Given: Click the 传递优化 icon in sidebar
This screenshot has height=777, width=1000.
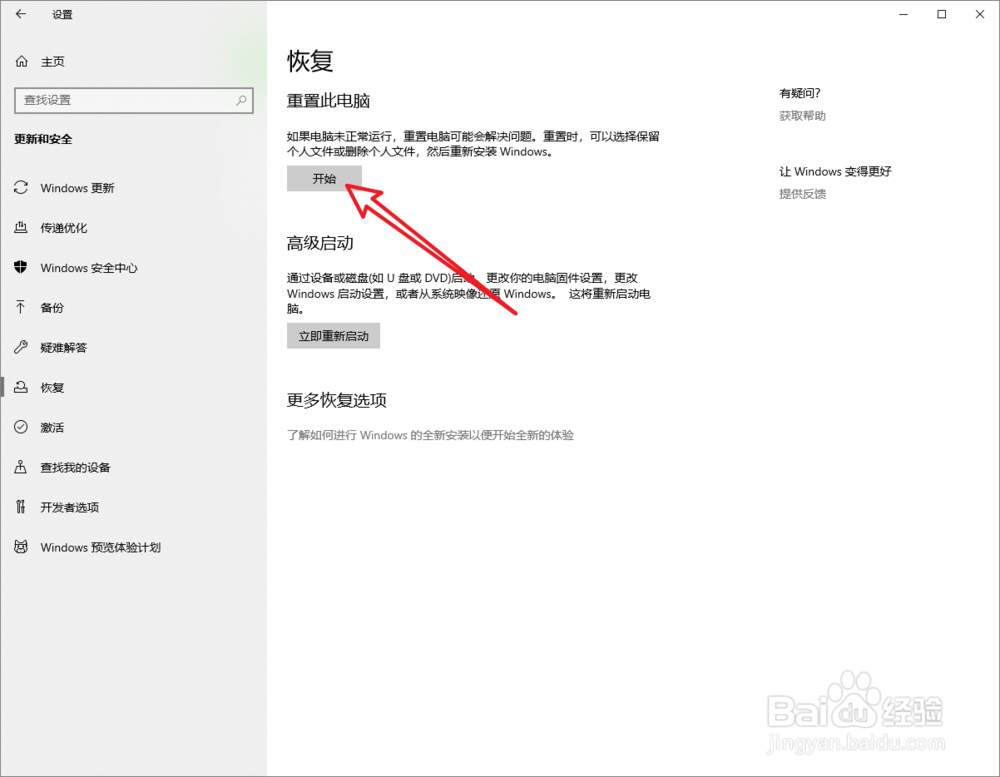Looking at the screenshot, I should (x=21, y=228).
